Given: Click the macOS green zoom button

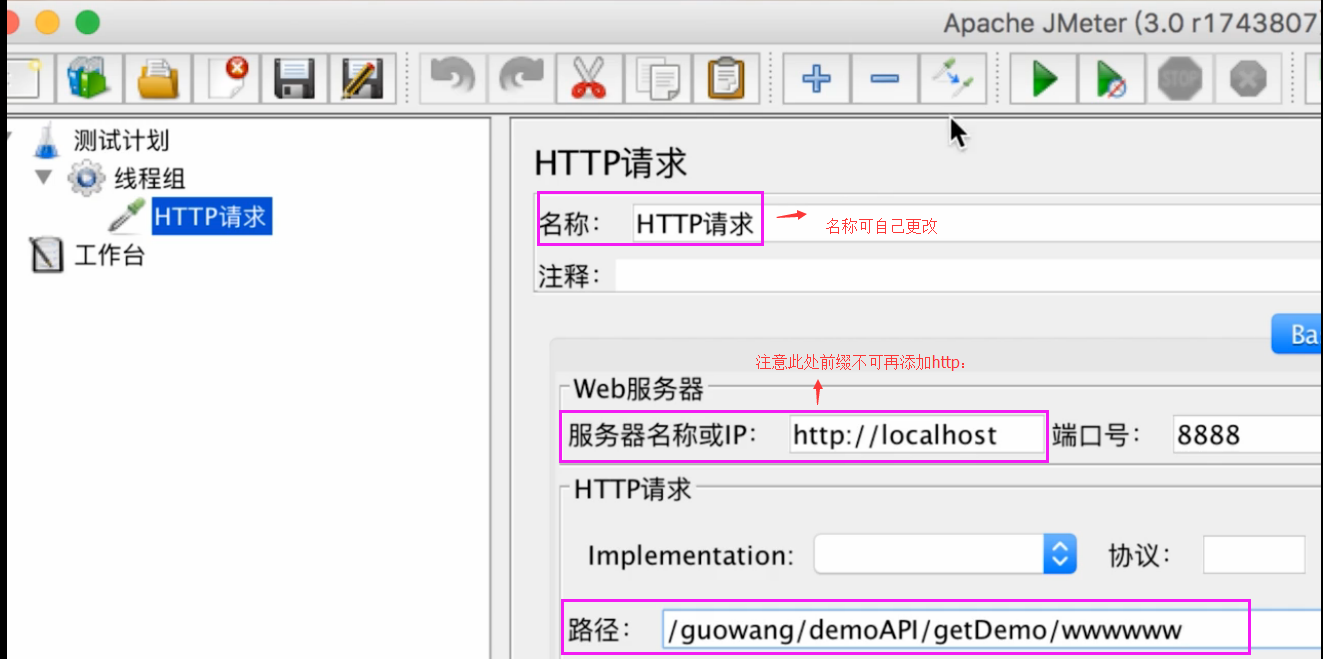Looking at the screenshot, I should [88, 22].
